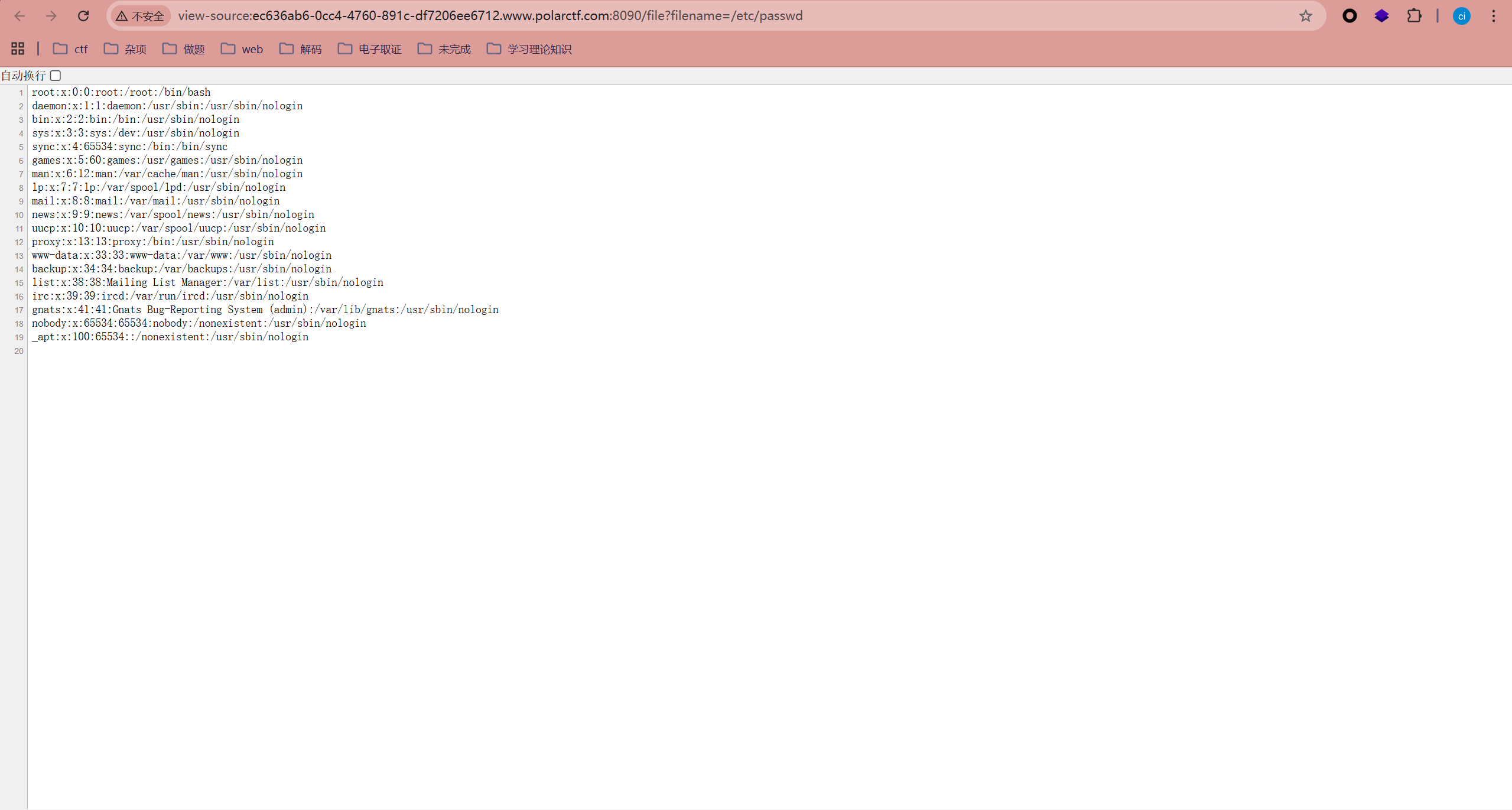Expand the 杂项 bookmark folder

point(125,49)
